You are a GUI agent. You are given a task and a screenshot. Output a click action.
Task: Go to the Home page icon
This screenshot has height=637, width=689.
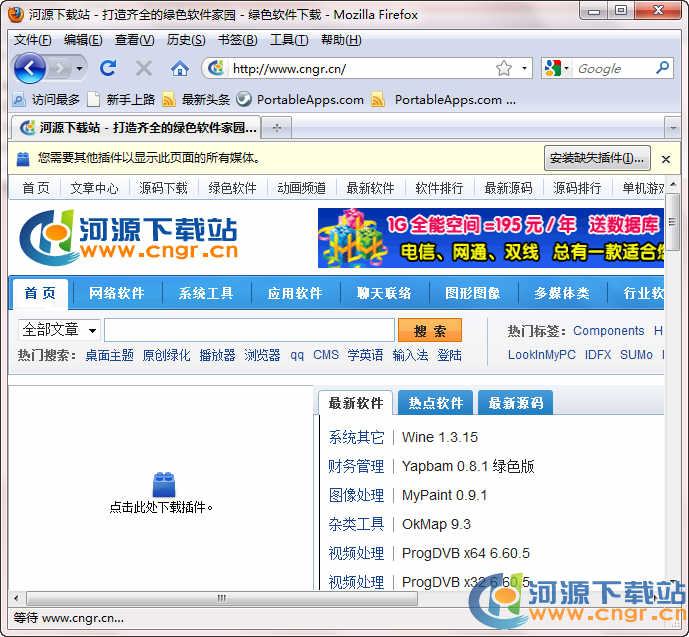(180, 68)
